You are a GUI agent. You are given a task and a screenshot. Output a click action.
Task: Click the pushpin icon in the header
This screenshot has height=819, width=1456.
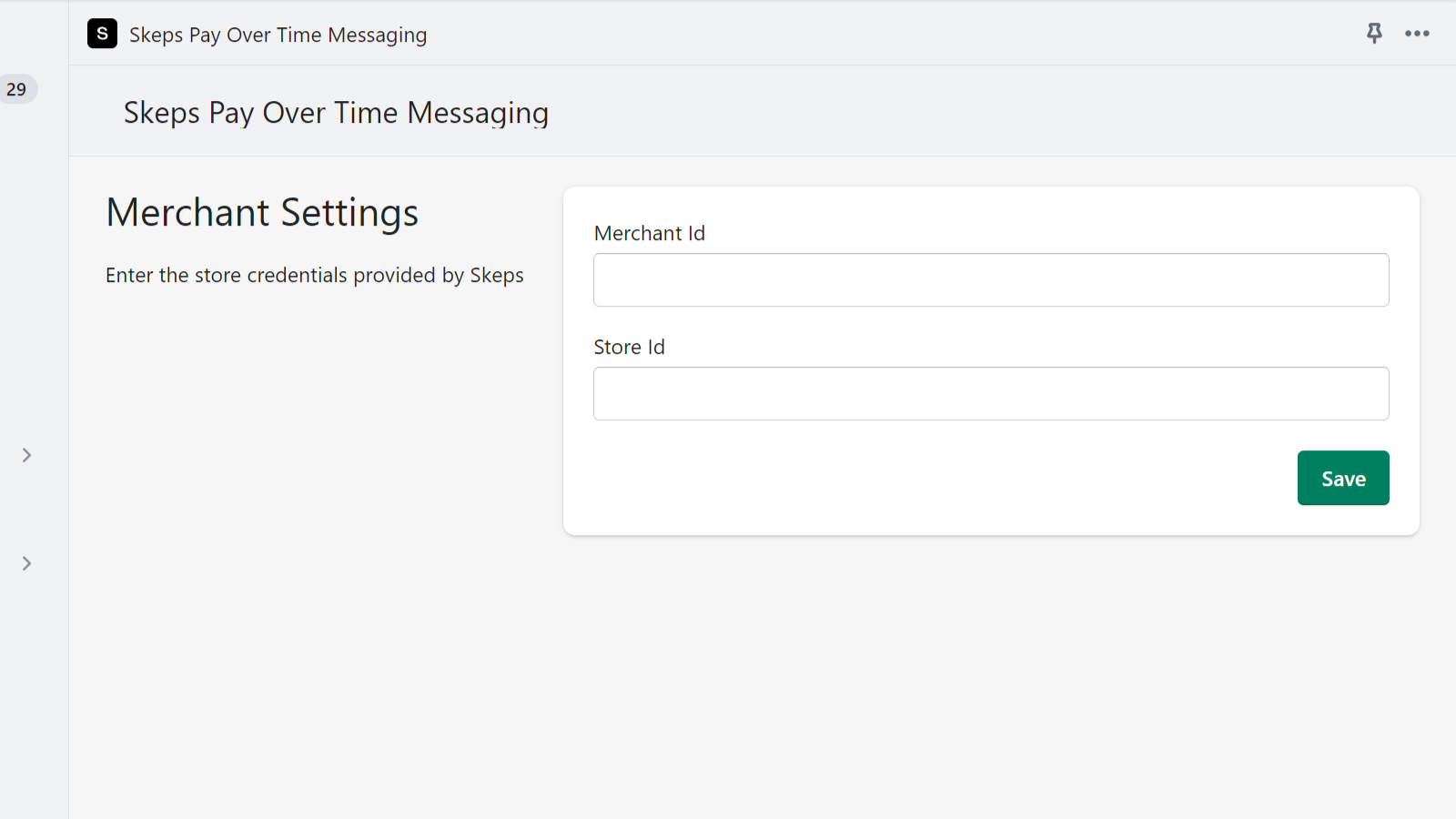point(1374,34)
